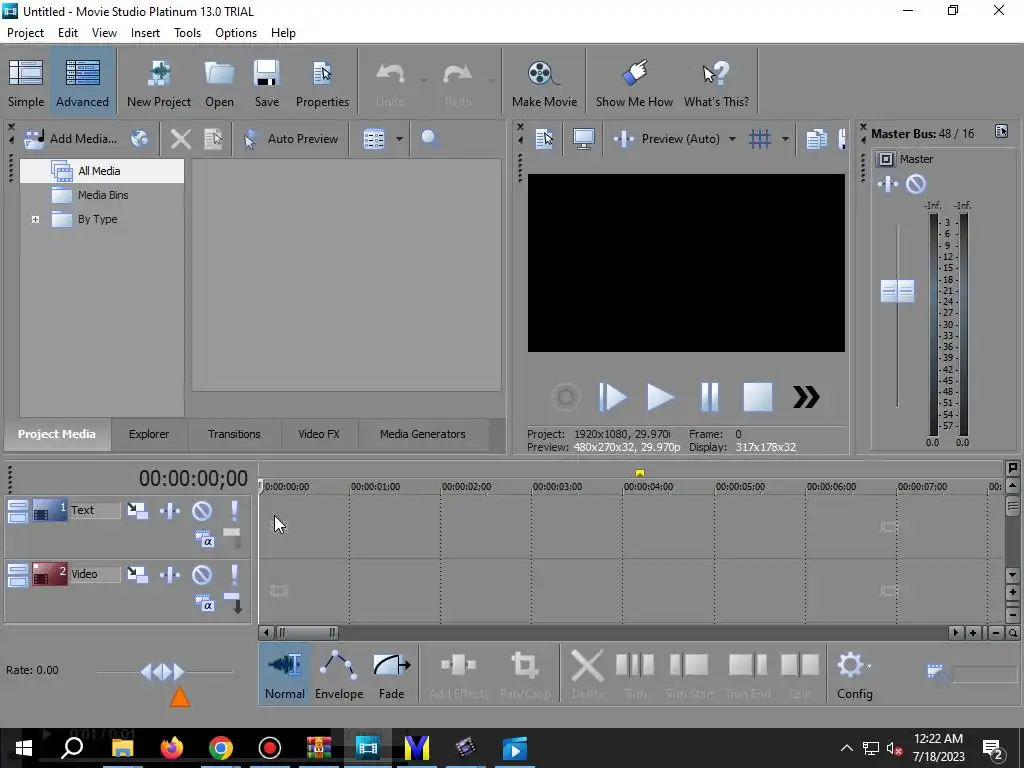The height and width of the screenshot is (768, 1024).
Task: Pause the preview playback
Action: pyautogui.click(x=709, y=397)
